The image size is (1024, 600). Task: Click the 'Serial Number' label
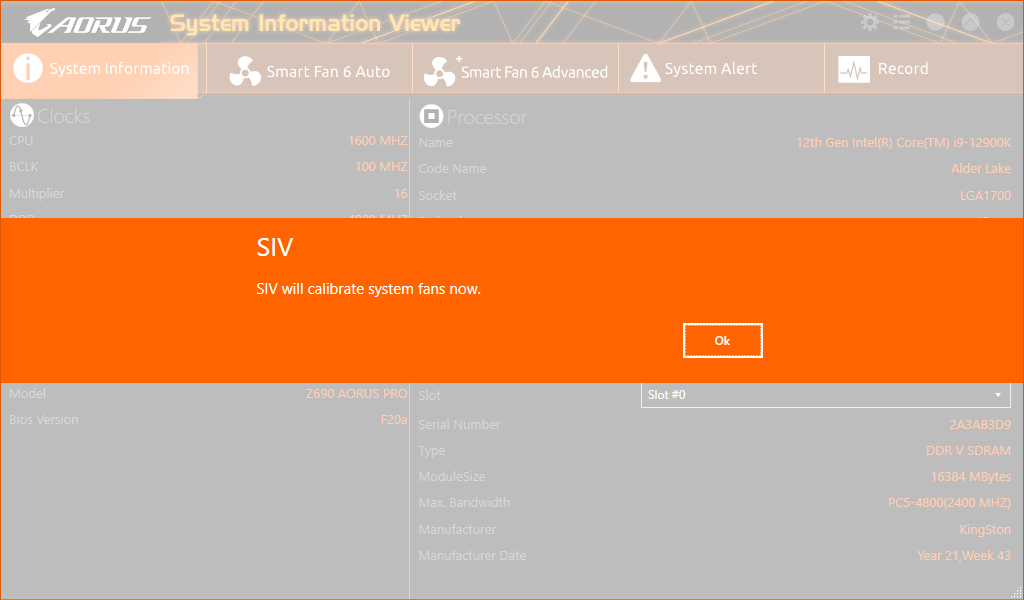click(x=459, y=424)
